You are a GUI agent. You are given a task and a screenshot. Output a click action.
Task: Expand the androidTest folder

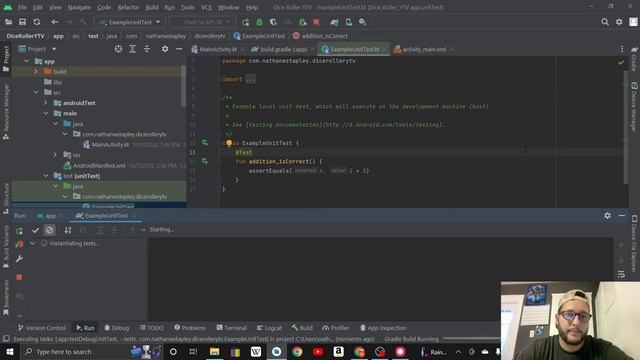click(x=46, y=103)
